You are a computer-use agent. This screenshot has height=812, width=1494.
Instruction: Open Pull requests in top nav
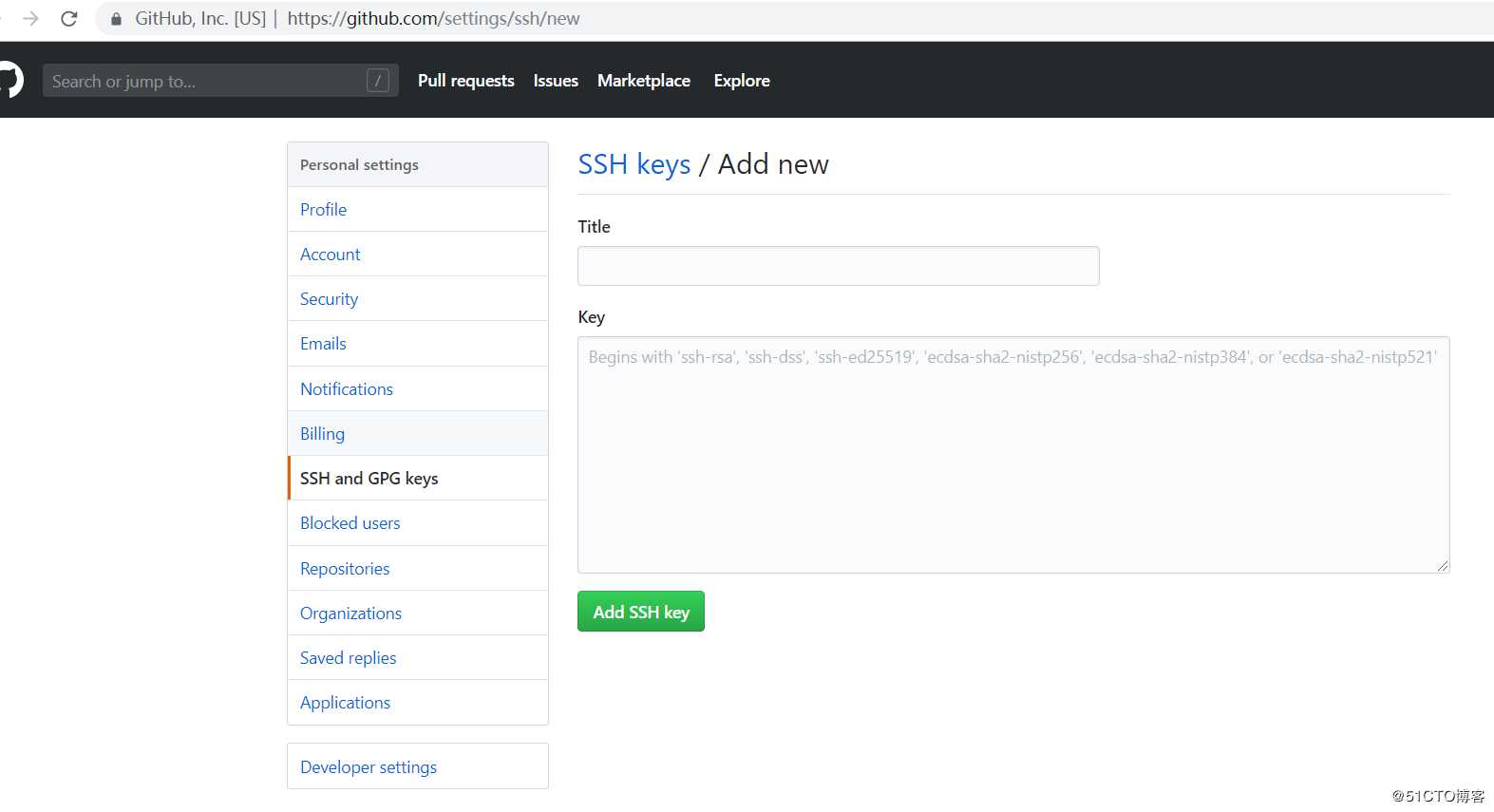(x=466, y=81)
